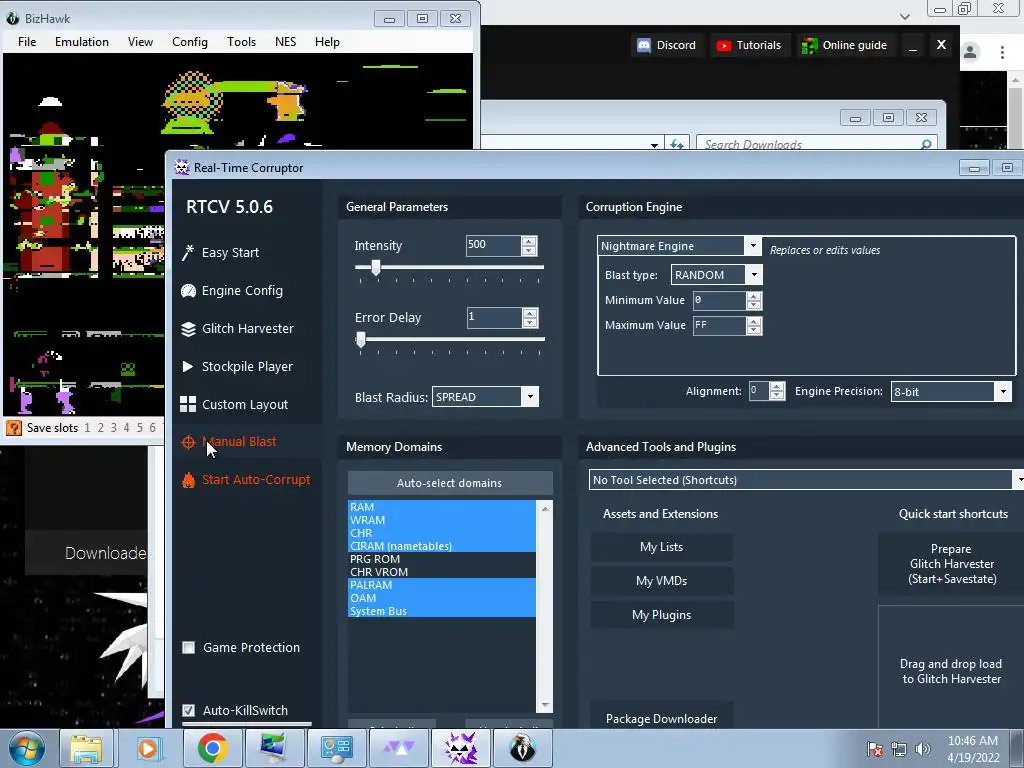Expand address dropdown arrow in Downloads window
Image resolution: width=1024 pixels, height=768 pixels.
tap(654, 144)
